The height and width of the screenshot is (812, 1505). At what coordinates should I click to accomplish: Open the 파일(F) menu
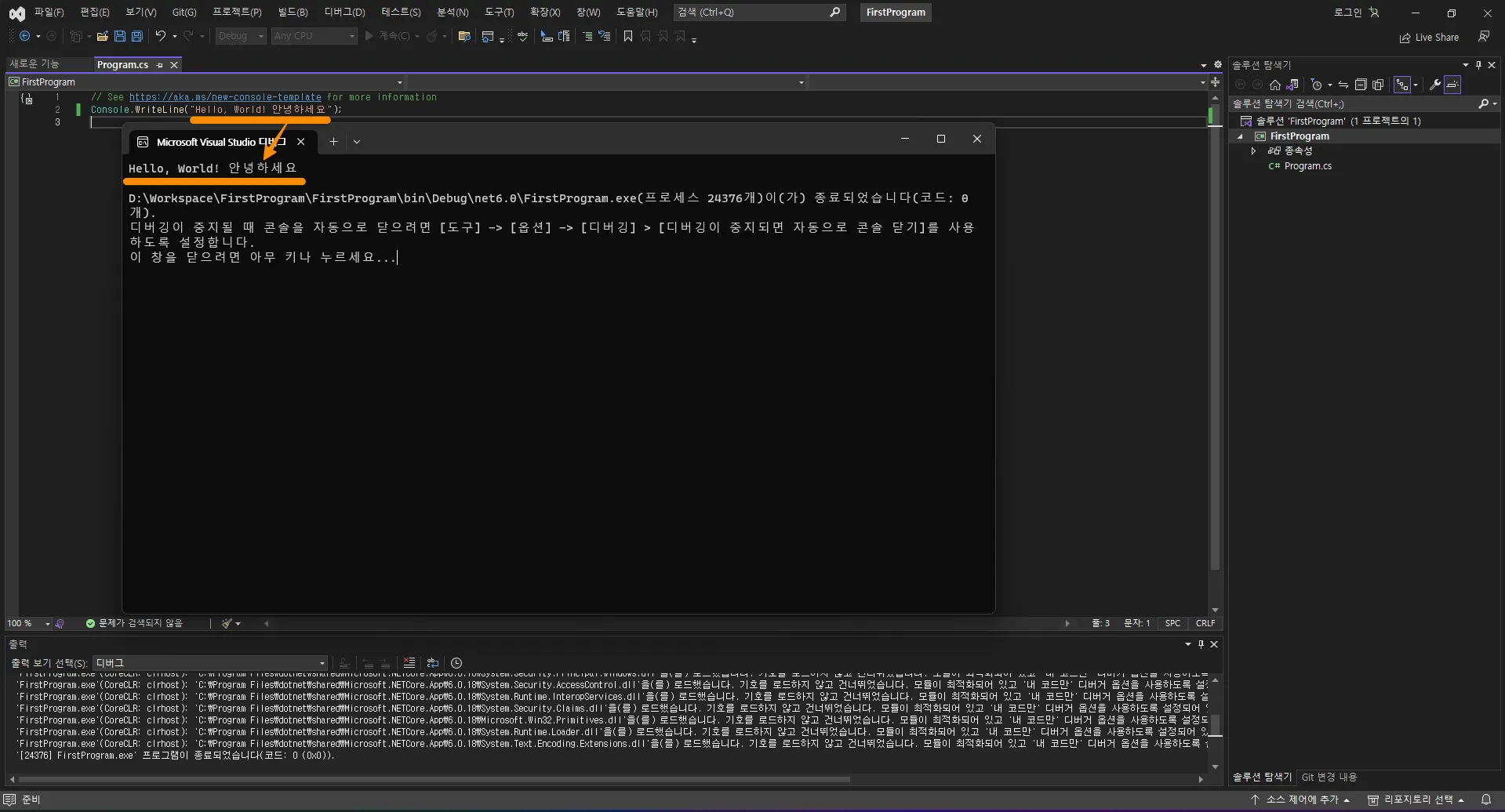tap(49, 13)
